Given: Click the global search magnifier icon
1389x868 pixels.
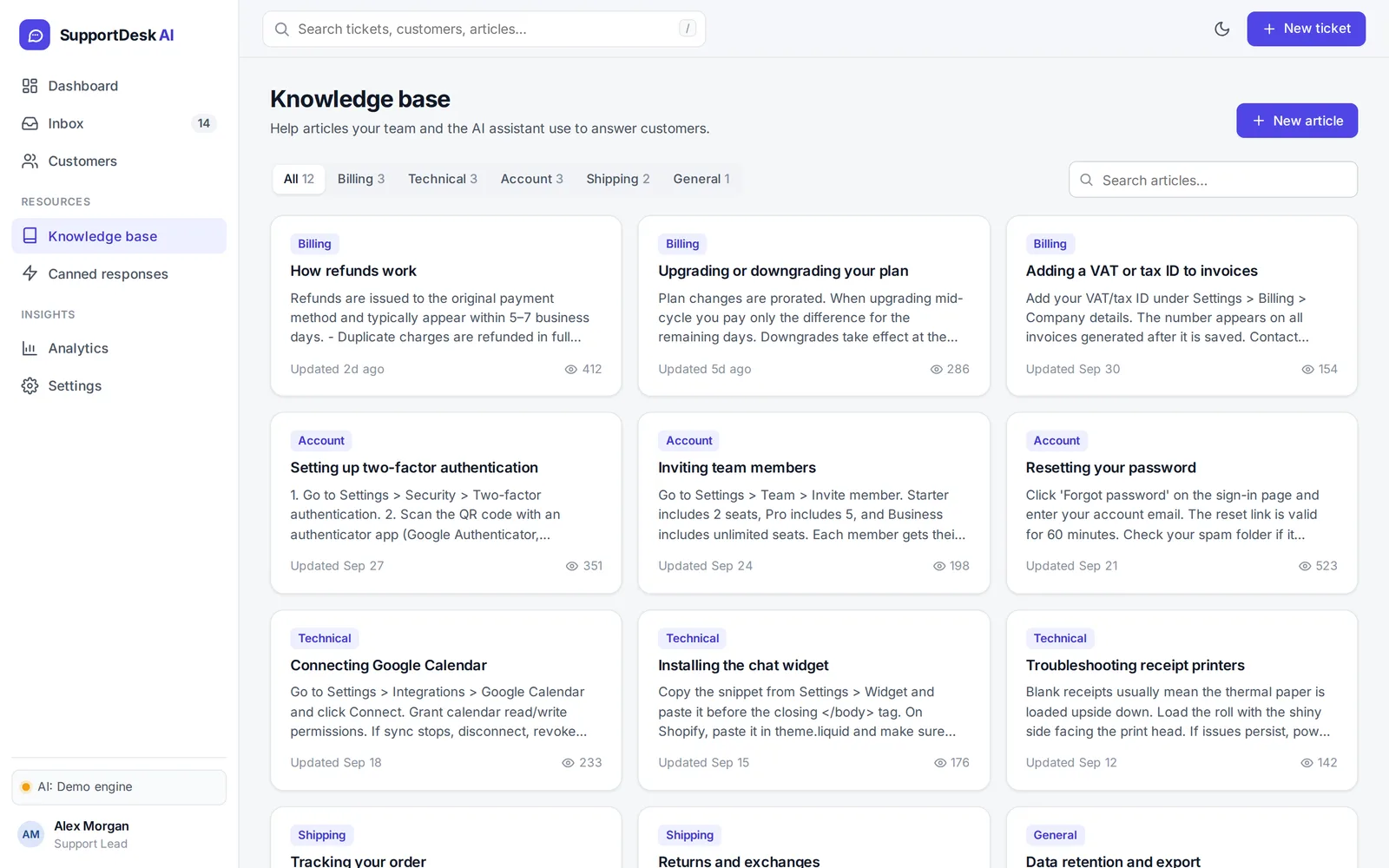Looking at the screenshot, I should click(x=281, y=29).
